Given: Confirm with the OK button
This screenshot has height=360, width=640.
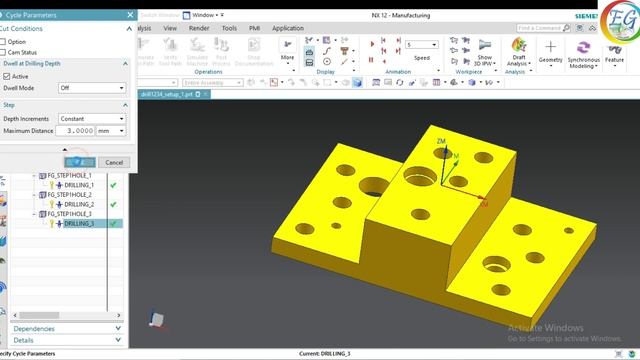Looking at the screenshot, I should (x=80, y=162).
